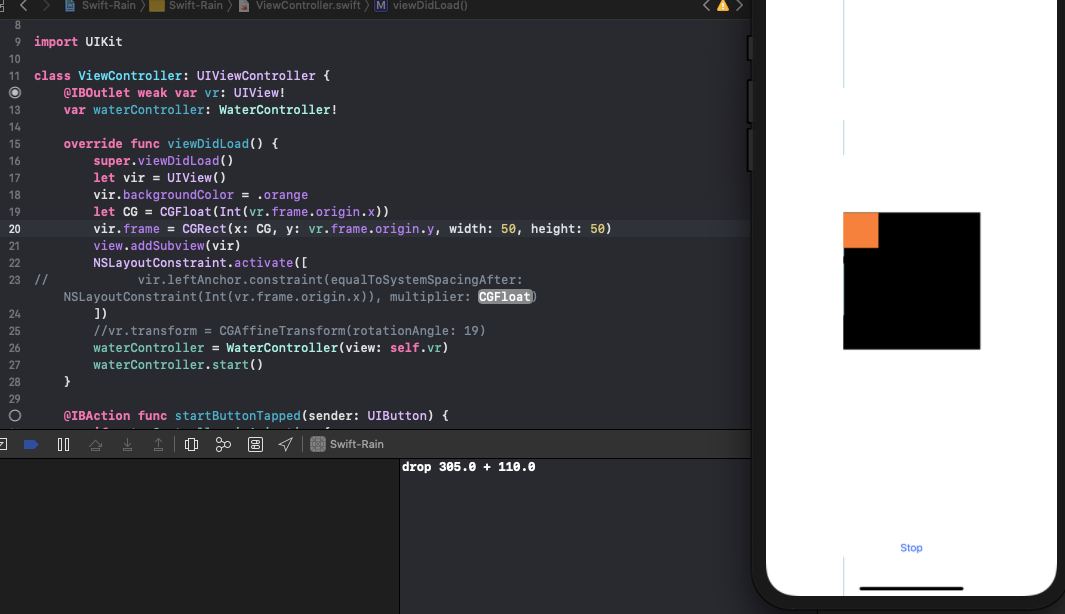This screenshot has width=1065, height=614.
Task: Open the ViewController.swift breadcrumb menu
Action: tap(305, 6)
